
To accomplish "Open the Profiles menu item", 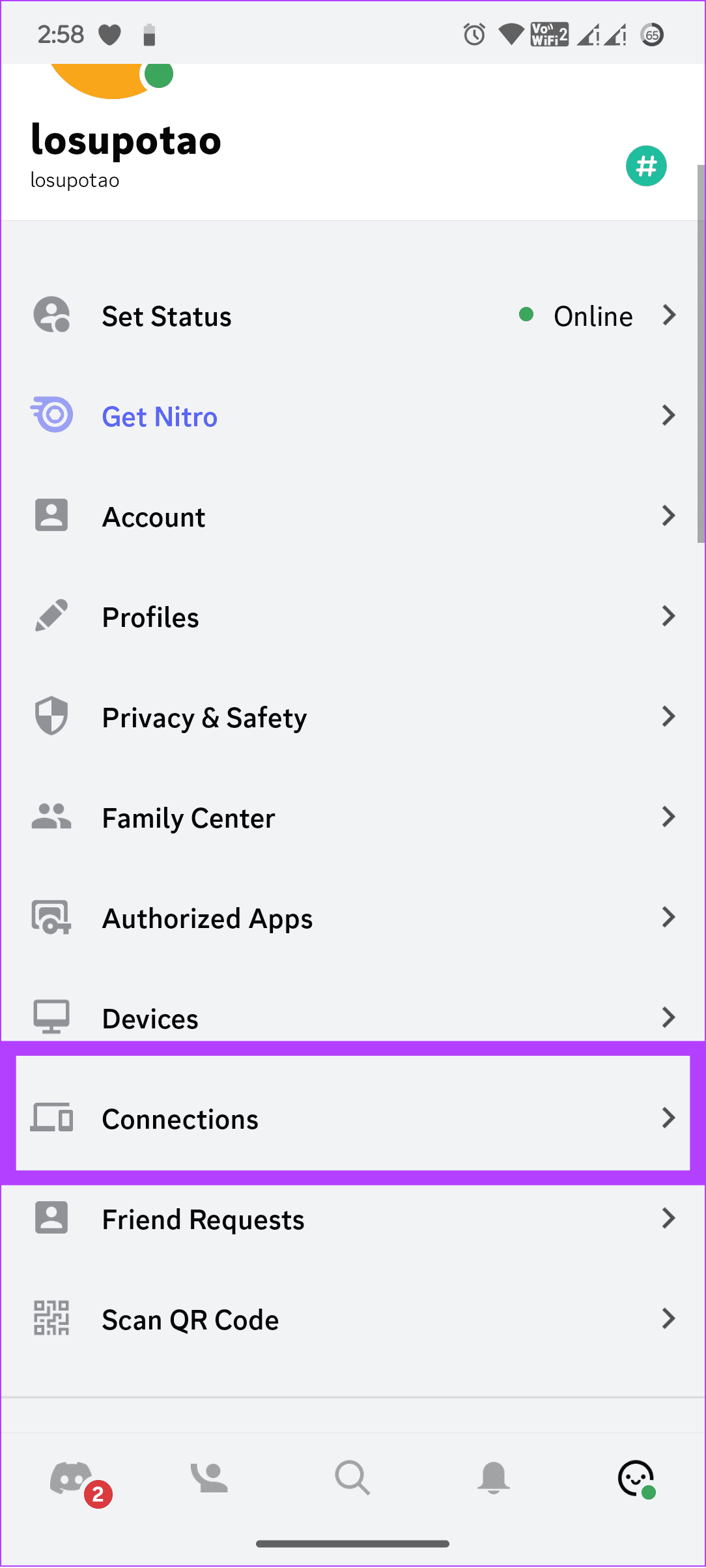I will tap(353, 617).
